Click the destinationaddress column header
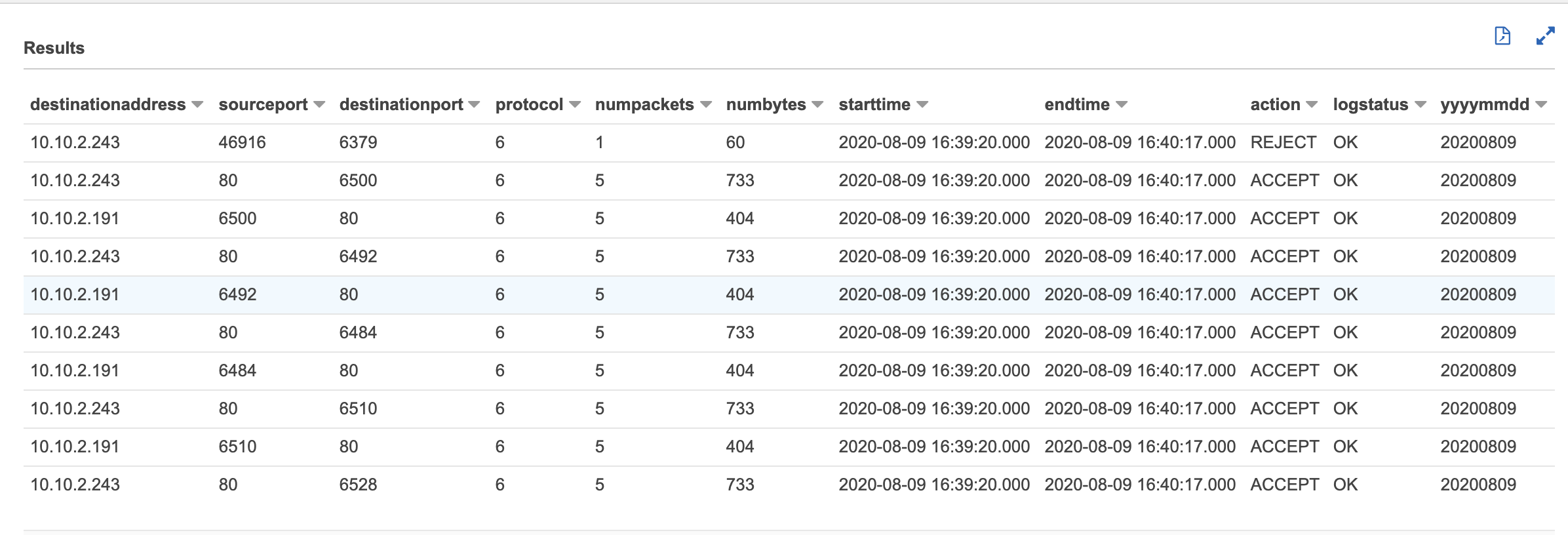1568x535 pixels. (x=108, y=105)
